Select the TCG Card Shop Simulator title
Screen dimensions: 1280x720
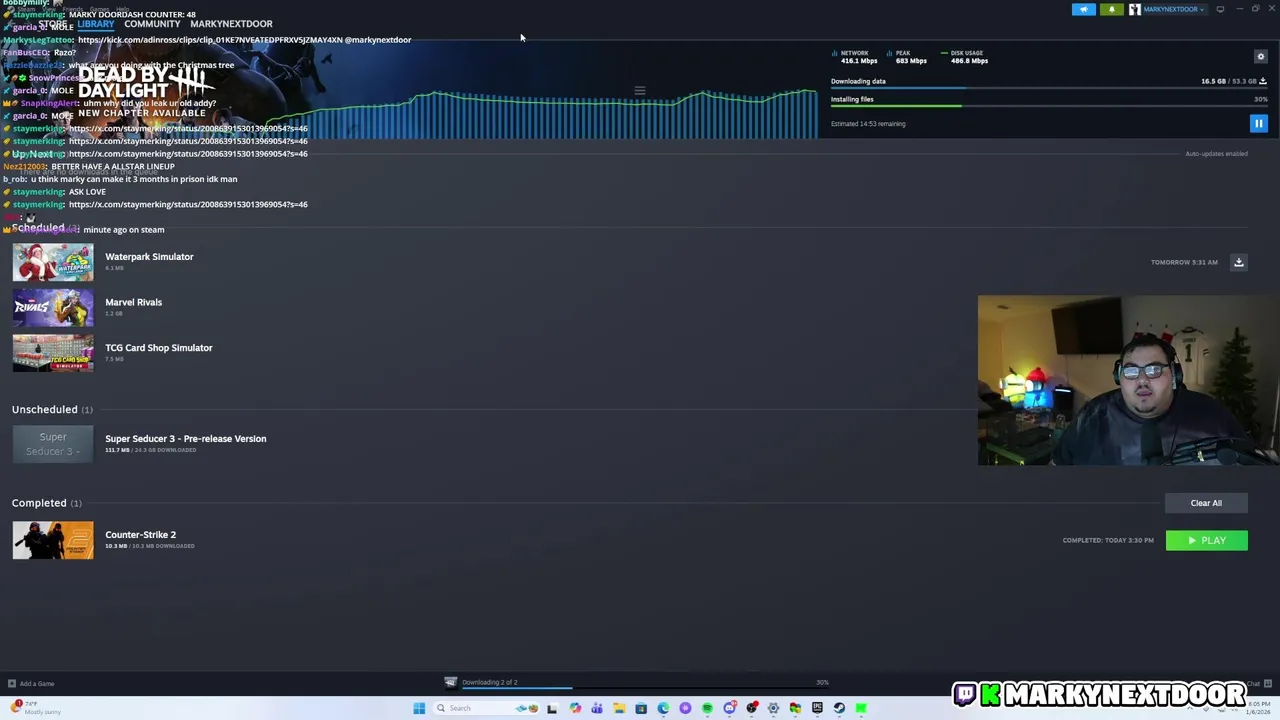click(159, 348)
